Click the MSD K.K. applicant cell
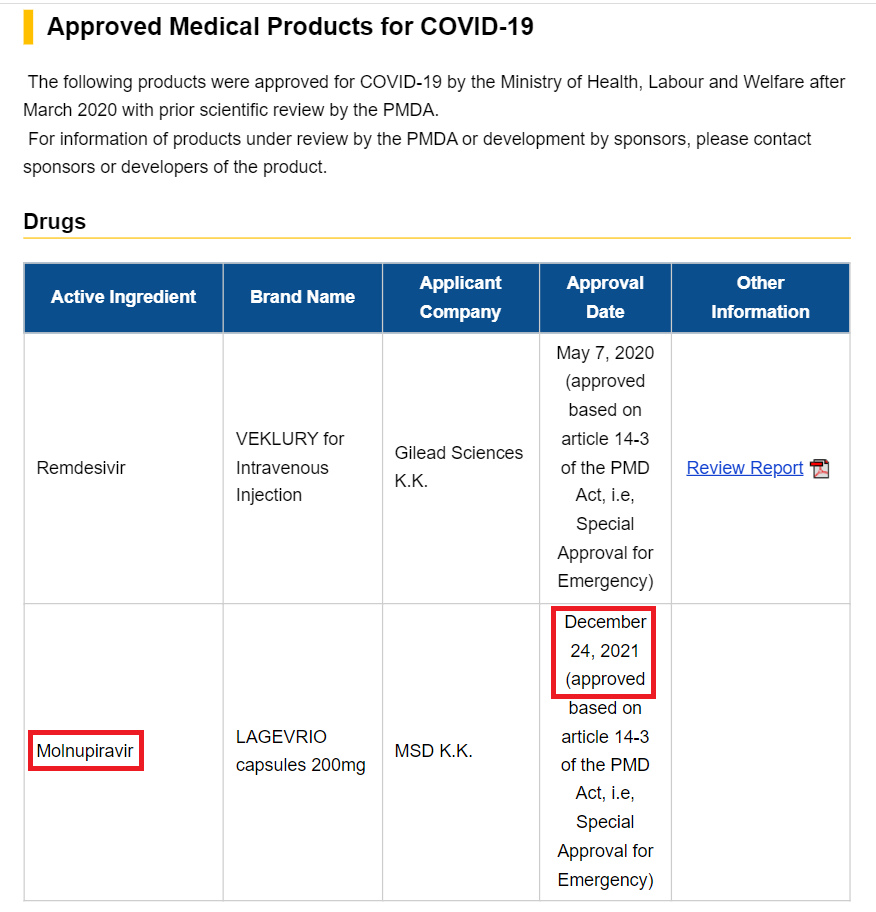This screenshot has width=876, height=912. click(433, 751)
